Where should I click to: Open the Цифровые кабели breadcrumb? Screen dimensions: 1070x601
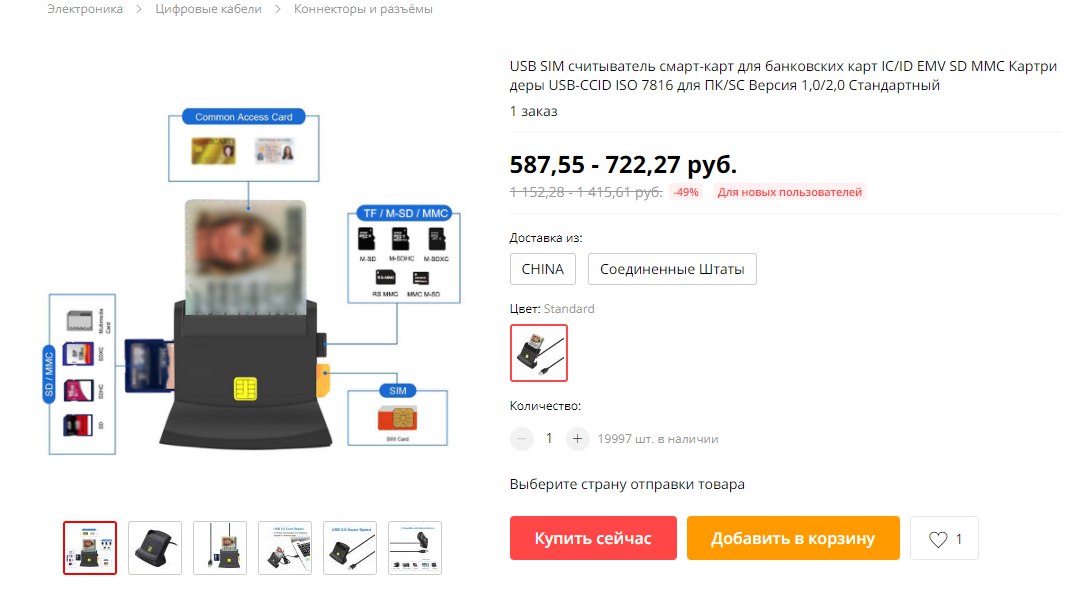(x=208, y=9)
